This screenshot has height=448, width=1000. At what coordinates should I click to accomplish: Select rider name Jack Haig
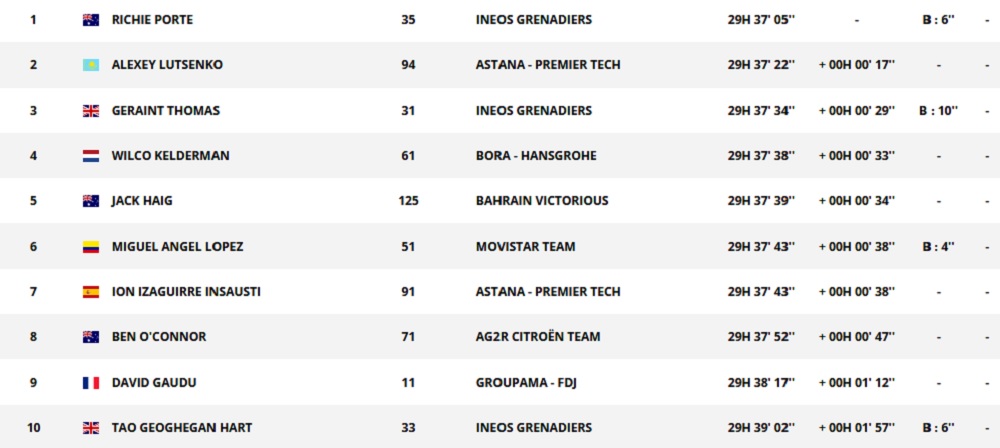[x=142, y=201]
